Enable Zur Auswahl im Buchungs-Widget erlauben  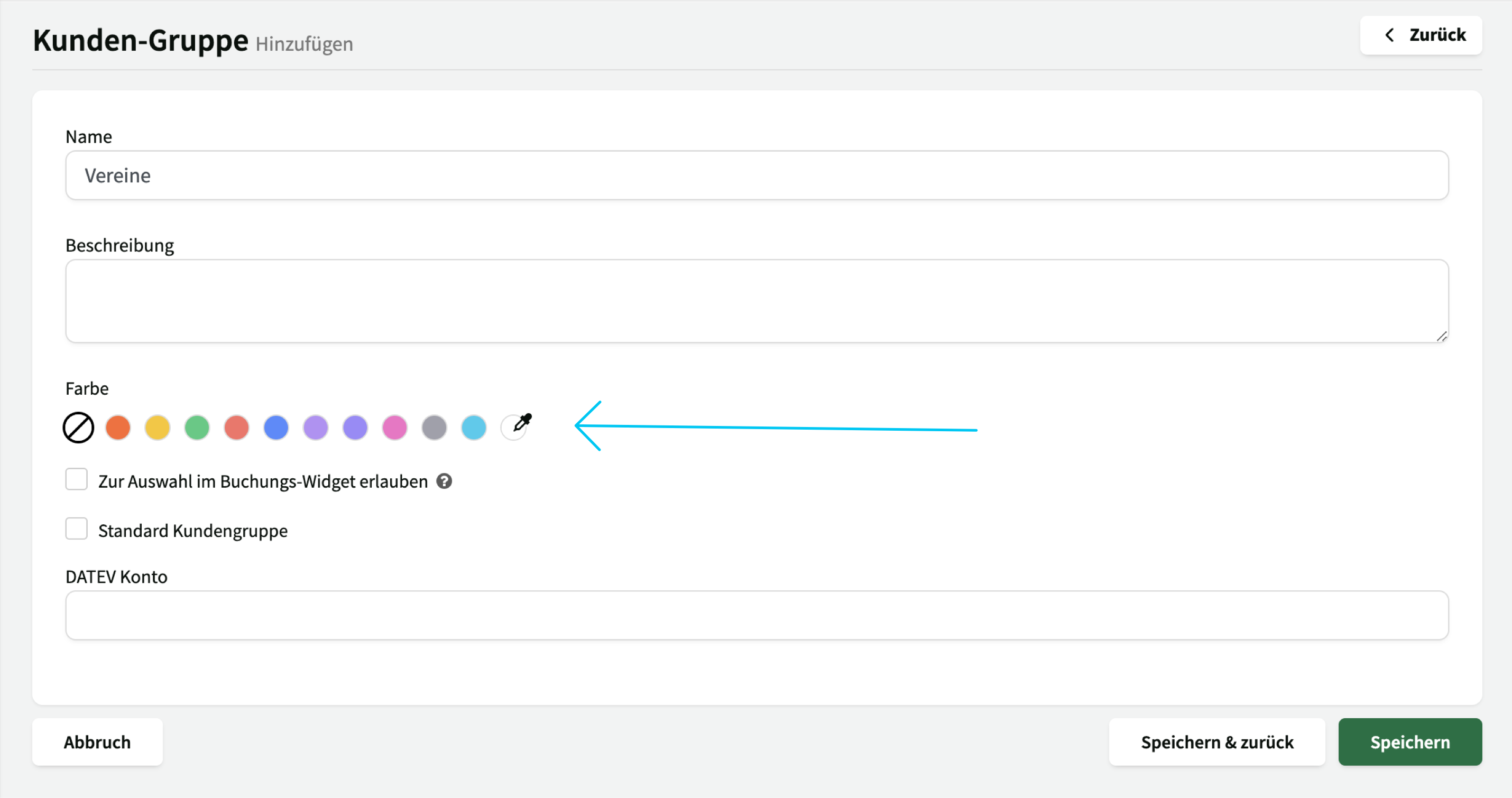(76, 479)
